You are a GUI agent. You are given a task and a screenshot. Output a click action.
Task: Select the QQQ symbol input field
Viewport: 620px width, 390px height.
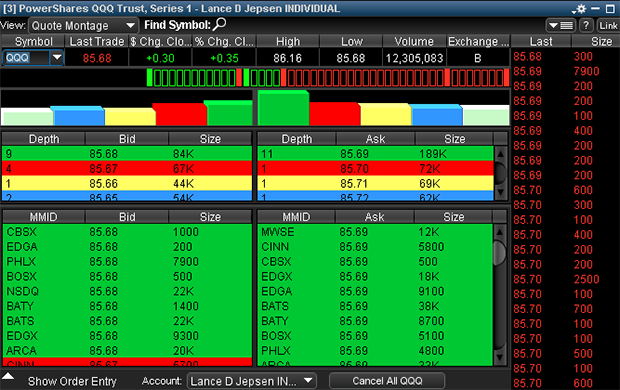click(26, 58)
